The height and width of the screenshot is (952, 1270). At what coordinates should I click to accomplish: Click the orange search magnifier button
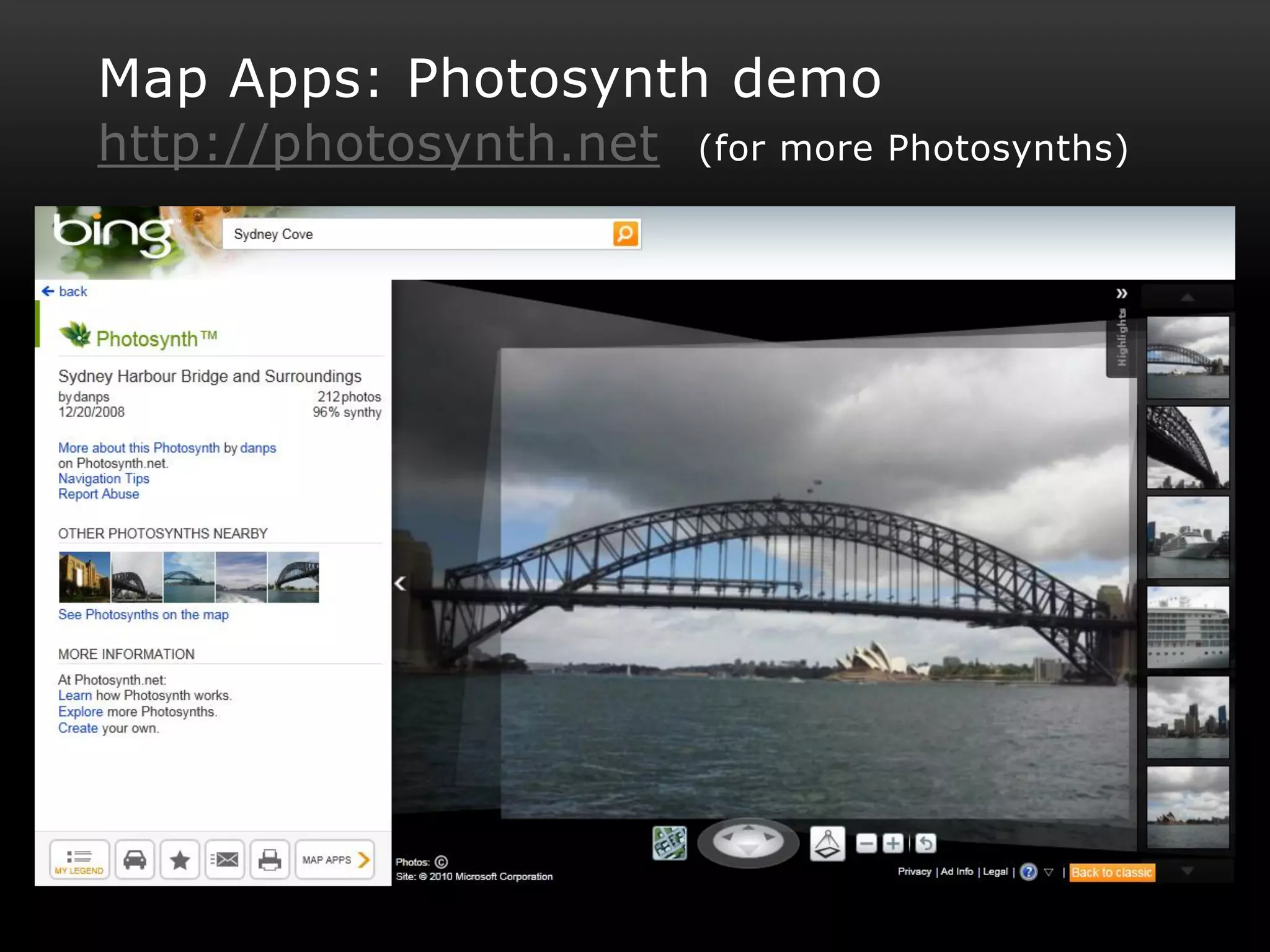[625, 234]
